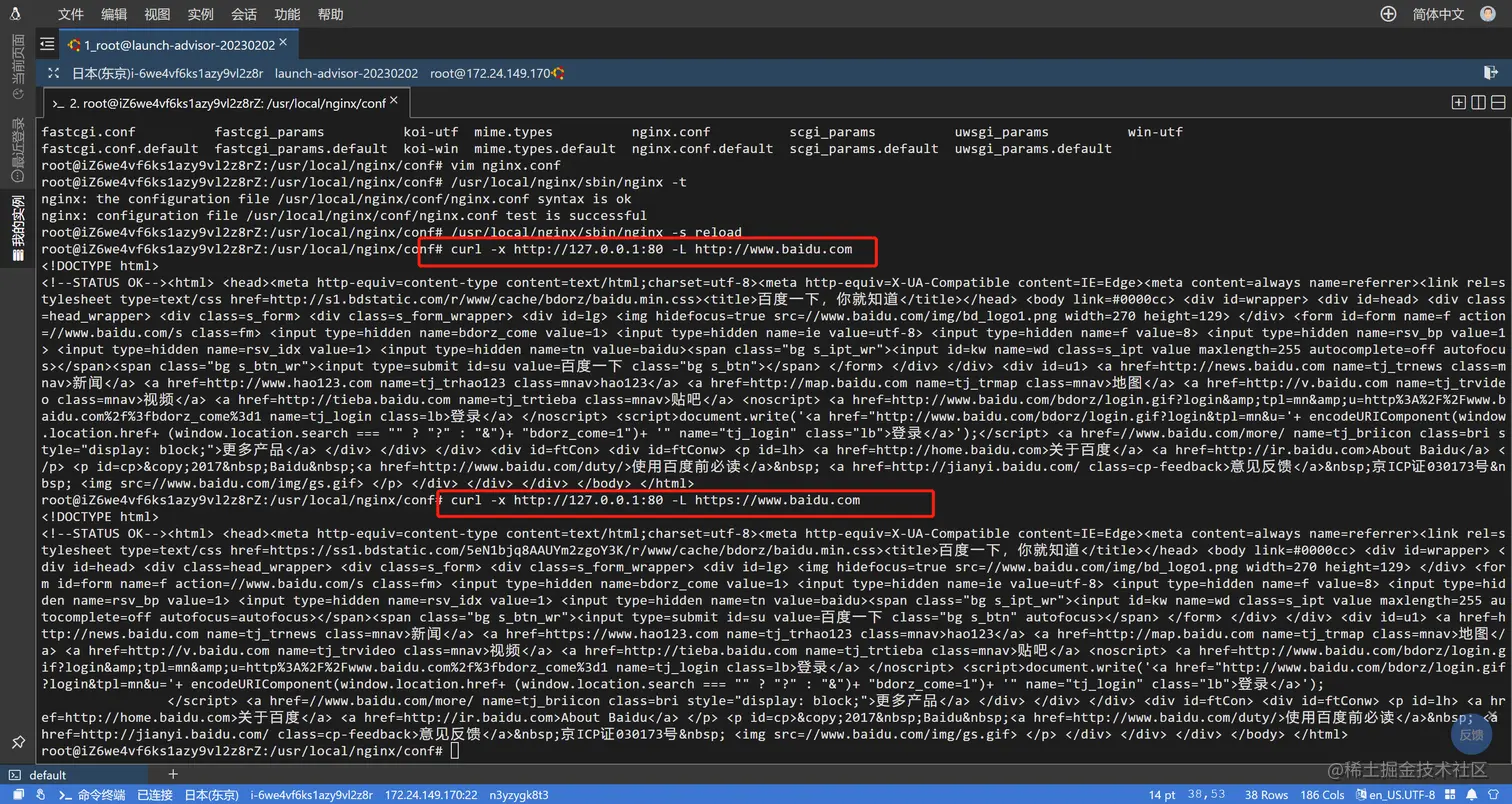Click the 日本(东京) instance ID text

pyautogui.click(x=167, y=73)
